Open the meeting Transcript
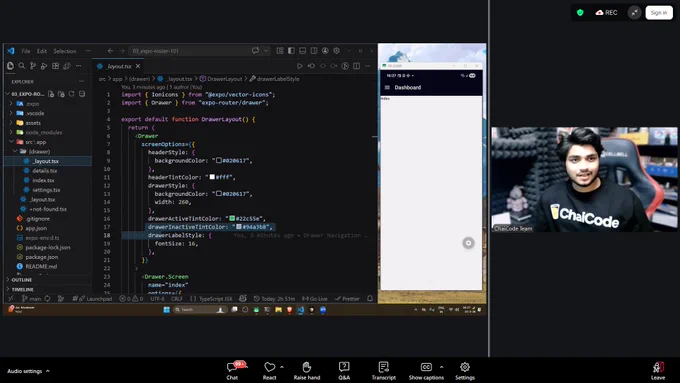Viewport: 680px width, 383px height. pos(383,371)
